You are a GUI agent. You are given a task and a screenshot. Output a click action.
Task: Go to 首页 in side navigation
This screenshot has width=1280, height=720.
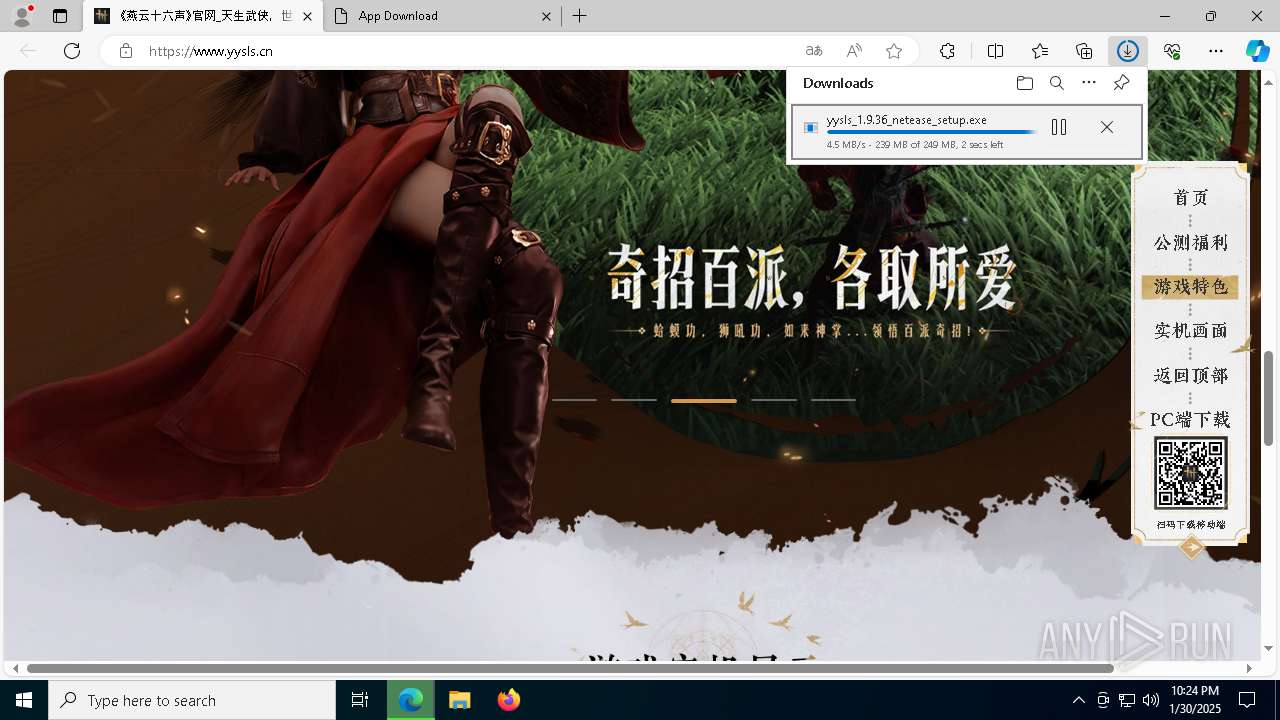click(1190, 198)
